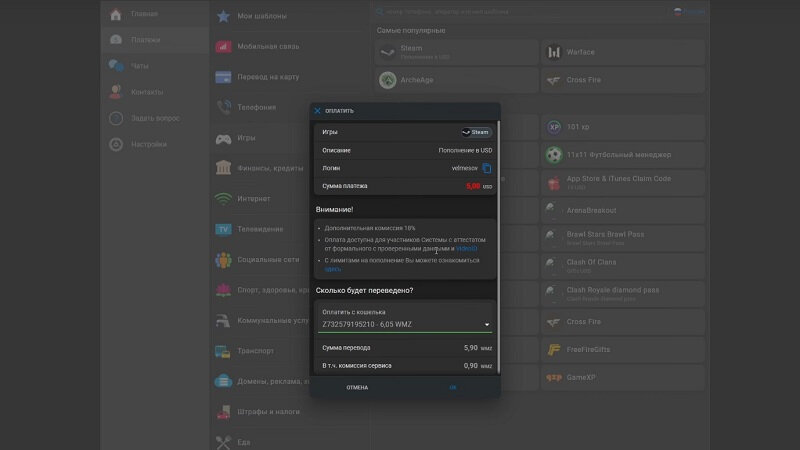Copy the login with clipboard icon
Viewport: 800px width, 450px height.
487,168
